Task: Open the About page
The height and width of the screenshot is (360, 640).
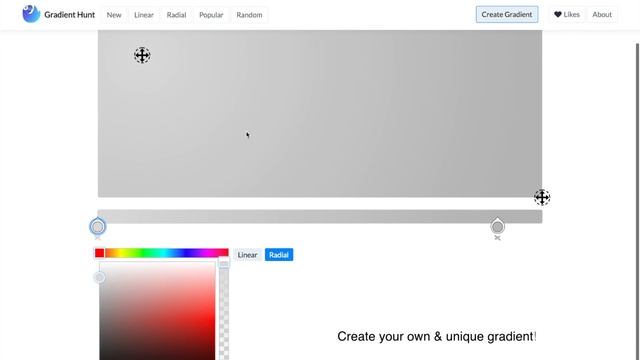Action: pyautogui.click(x=602, y=14)
